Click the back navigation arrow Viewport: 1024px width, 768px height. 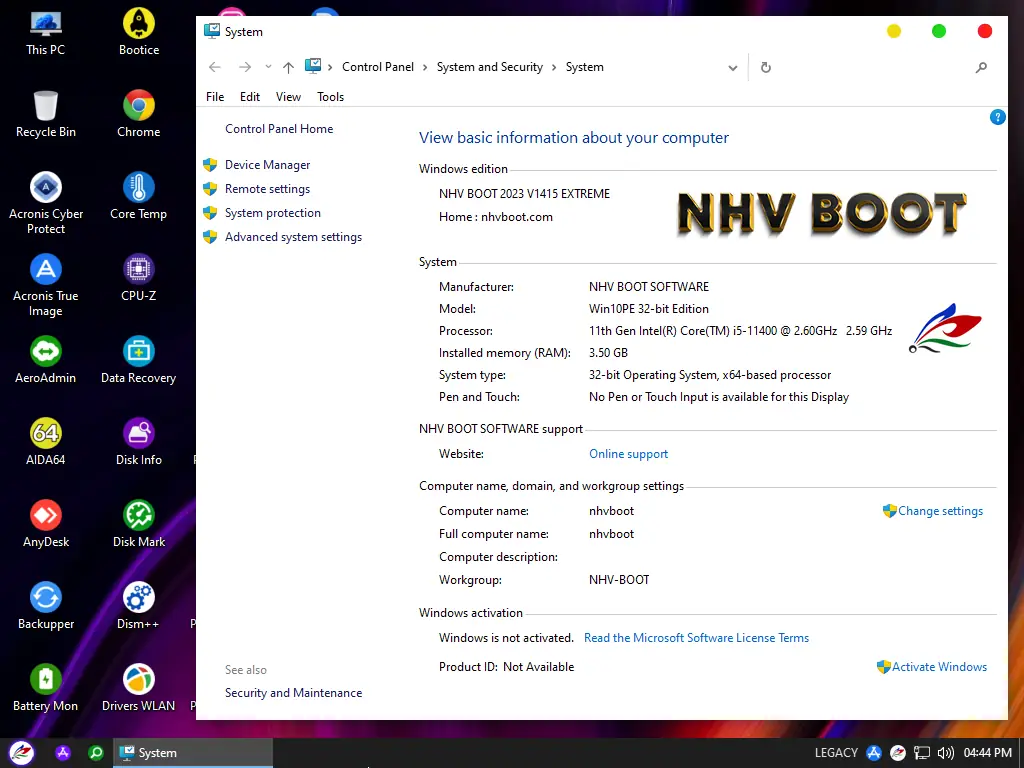click(x=215, y=67)
